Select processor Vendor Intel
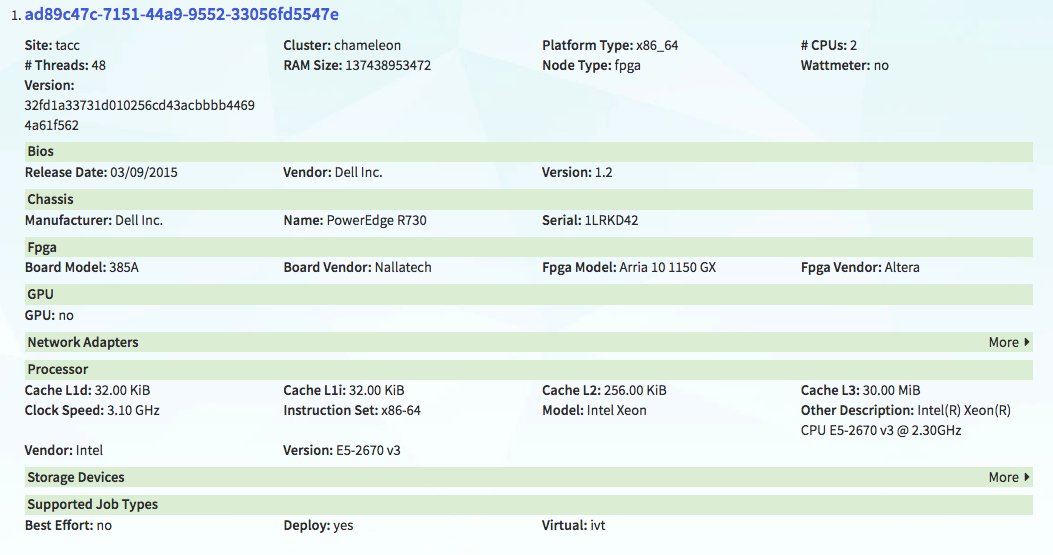Image resolution: width=1053 pixels, height=555 pixels. [89, 450]
